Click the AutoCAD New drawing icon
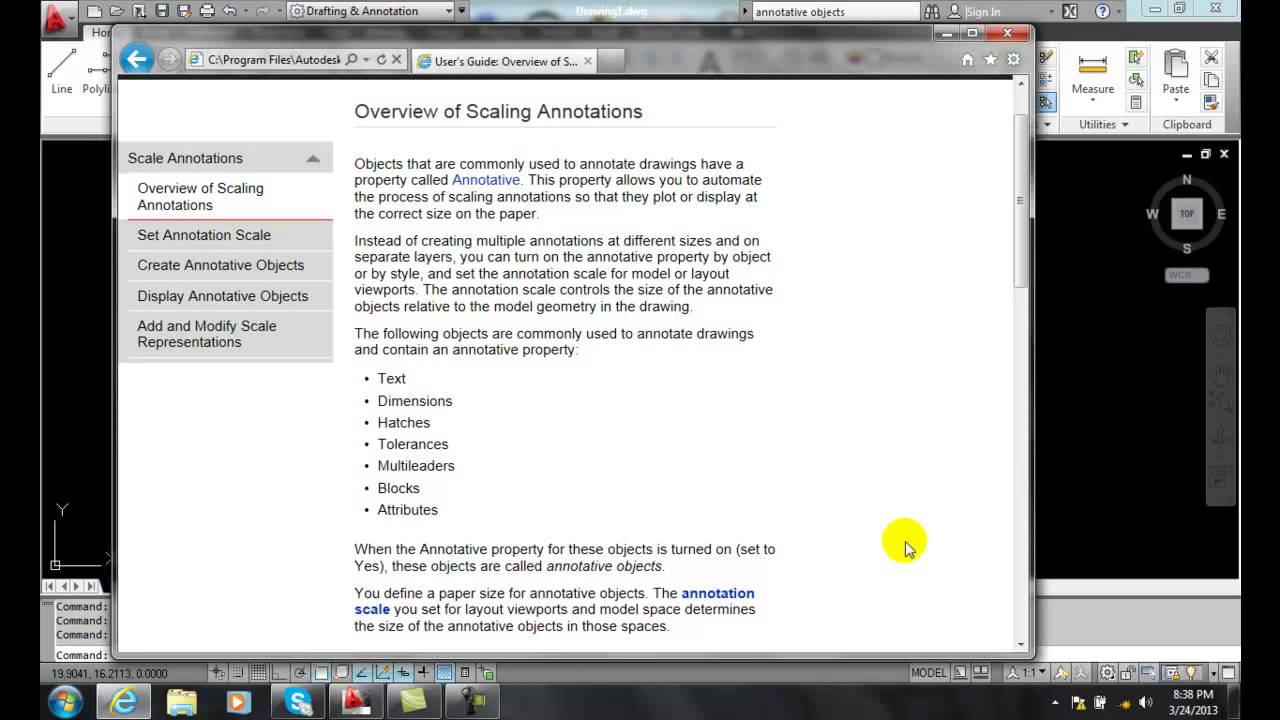Image resolution: width=1280 pixels, height=720 pixels. pyautogui.click(x=94, y=12)
